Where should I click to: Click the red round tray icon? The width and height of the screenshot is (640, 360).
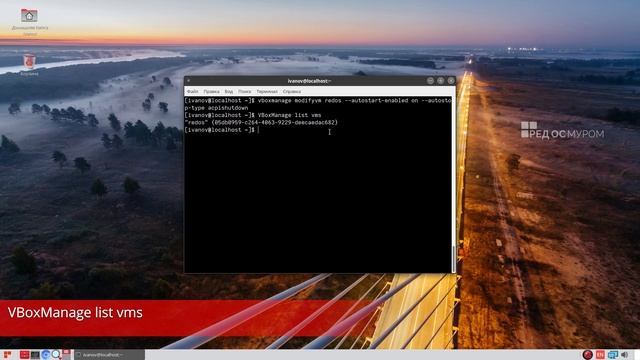click(x=588, y=355)
